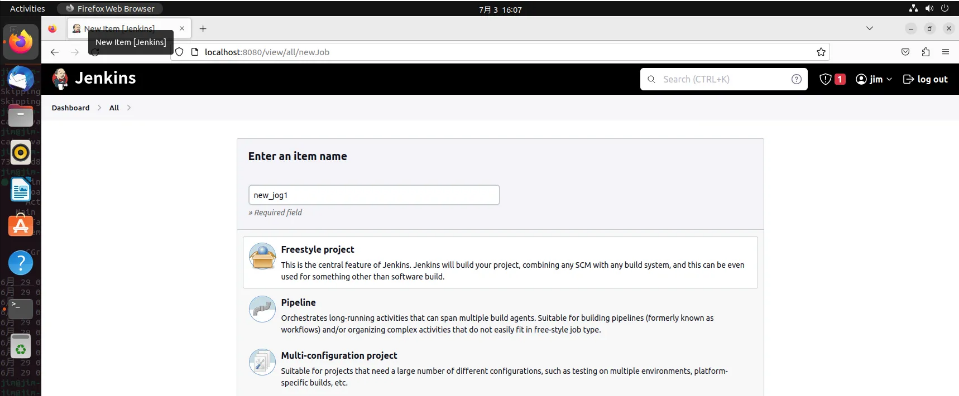Go to Dashboard breadcrumb link
Screen dimensions: 959x396
[70, 108]
